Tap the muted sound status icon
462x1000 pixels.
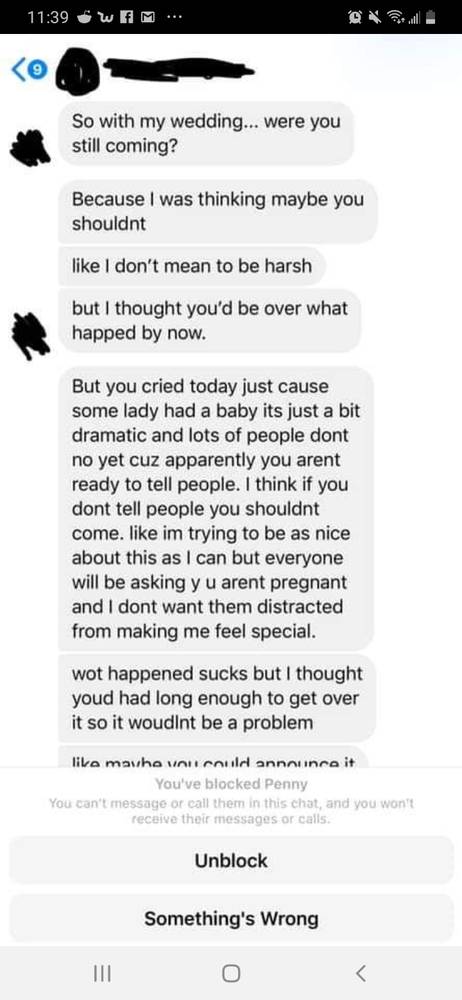pos(374,18)
